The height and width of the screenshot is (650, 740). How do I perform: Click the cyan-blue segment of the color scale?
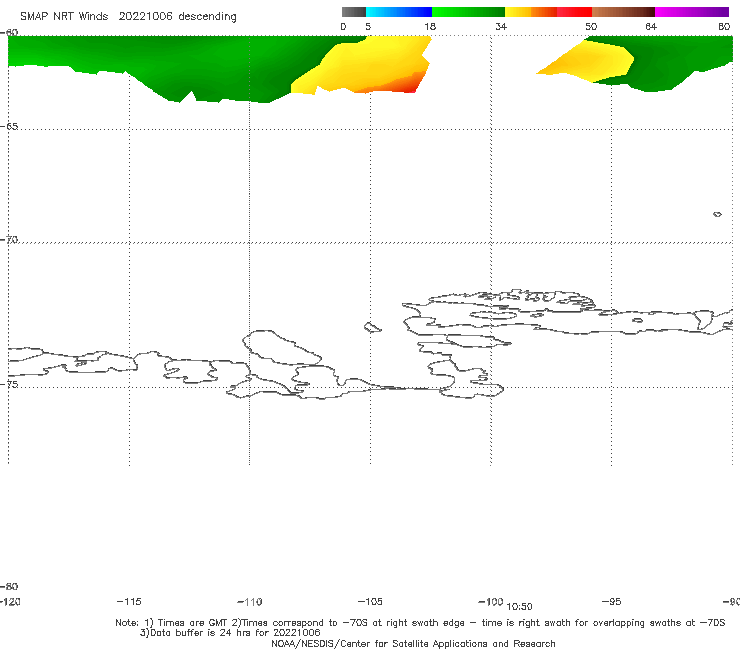(x=399, y=12)
